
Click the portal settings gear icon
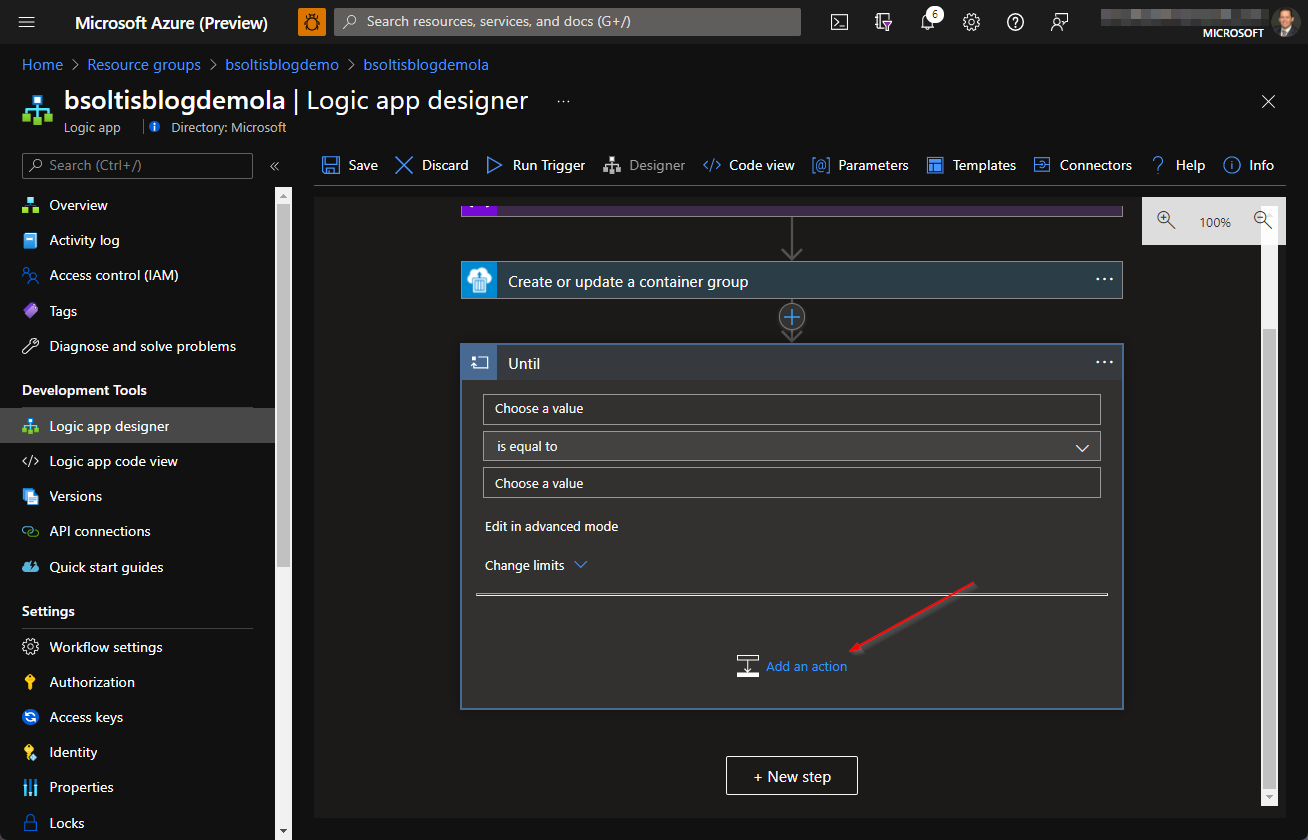[971, 22]
